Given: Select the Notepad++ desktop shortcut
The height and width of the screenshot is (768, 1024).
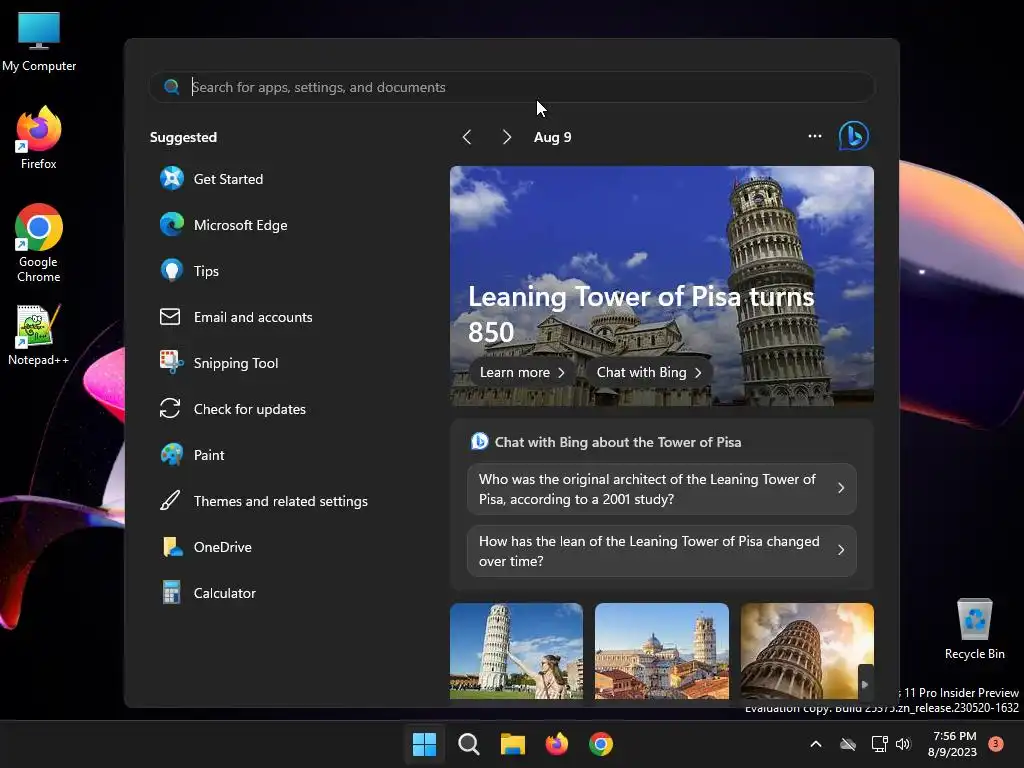Looking at the screenshot, I should (x=39, y=335).
